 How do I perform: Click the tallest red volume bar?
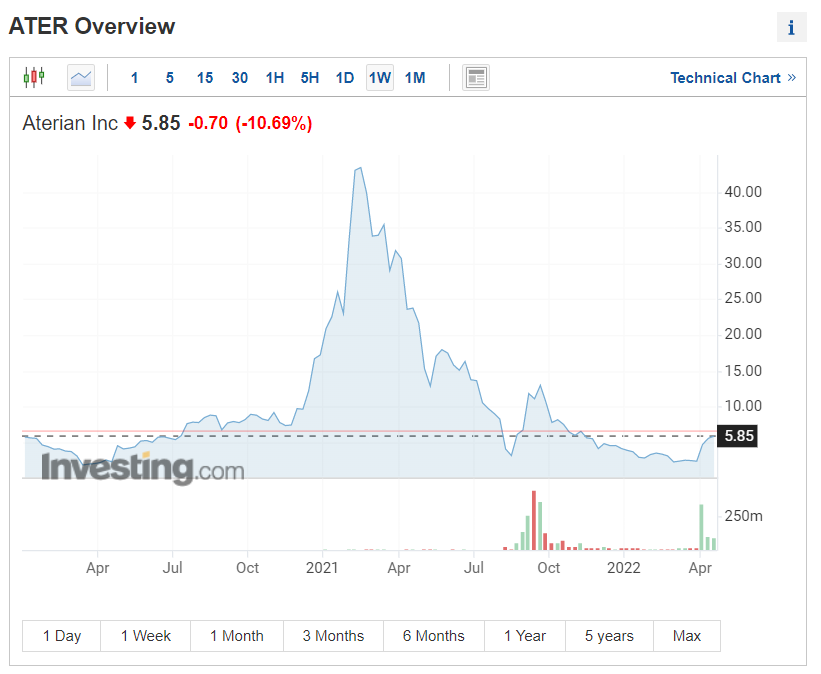[534, 521]
